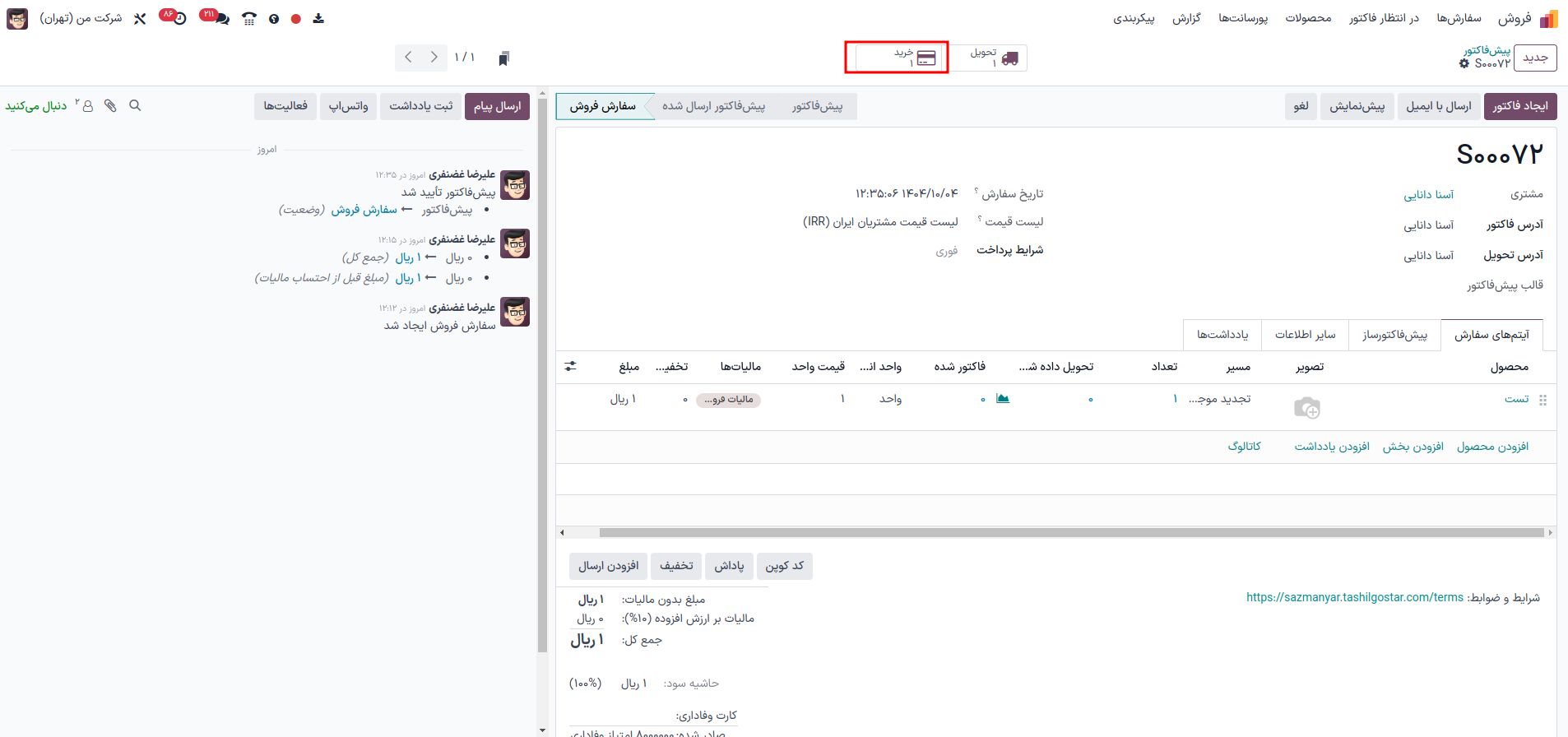Toggle the green Following button in chatter
1568x737 pixels.
pyautogui.click(x=36, y=106)
